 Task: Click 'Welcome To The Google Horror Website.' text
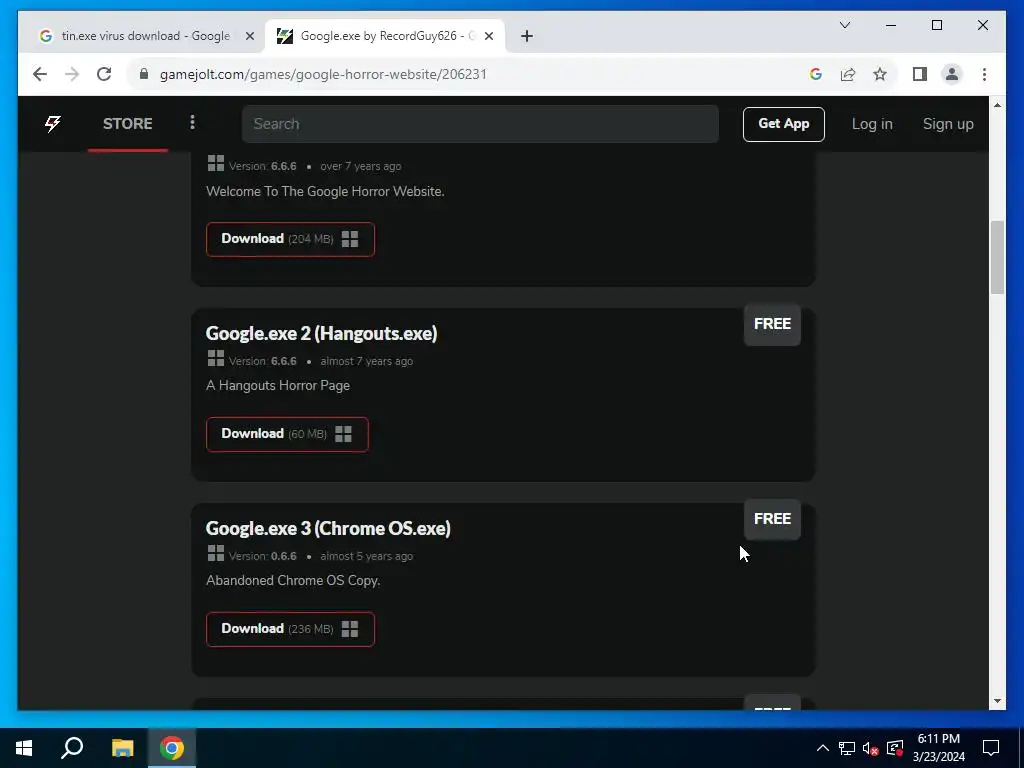(325, 191)
